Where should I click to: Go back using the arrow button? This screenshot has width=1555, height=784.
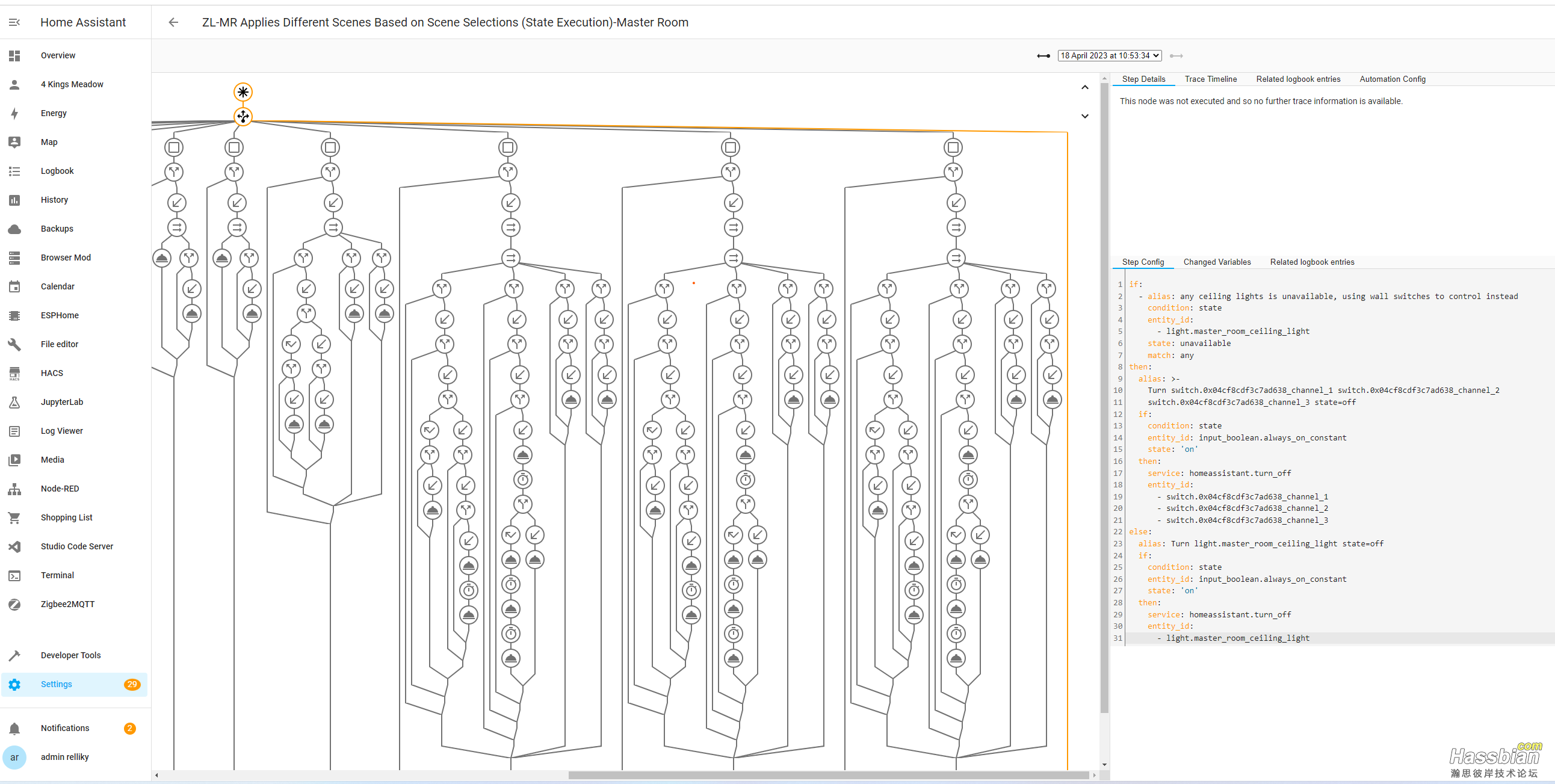pyautogui.click(x=173, y=22)
